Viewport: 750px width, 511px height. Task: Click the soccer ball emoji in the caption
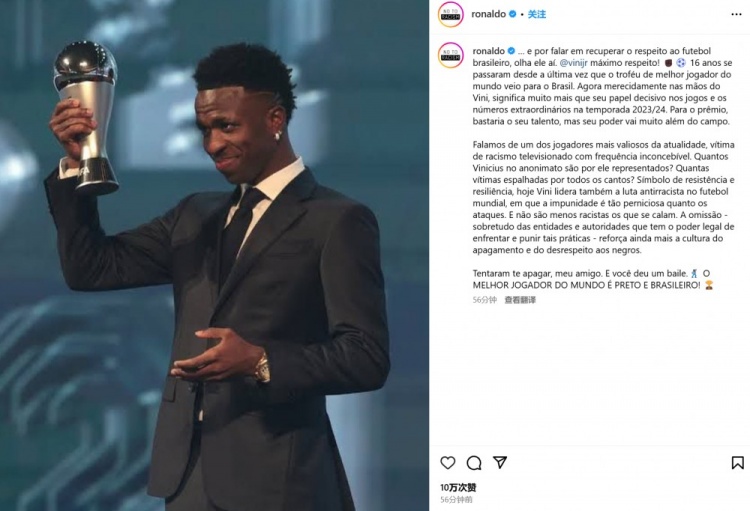pos(681,63)
